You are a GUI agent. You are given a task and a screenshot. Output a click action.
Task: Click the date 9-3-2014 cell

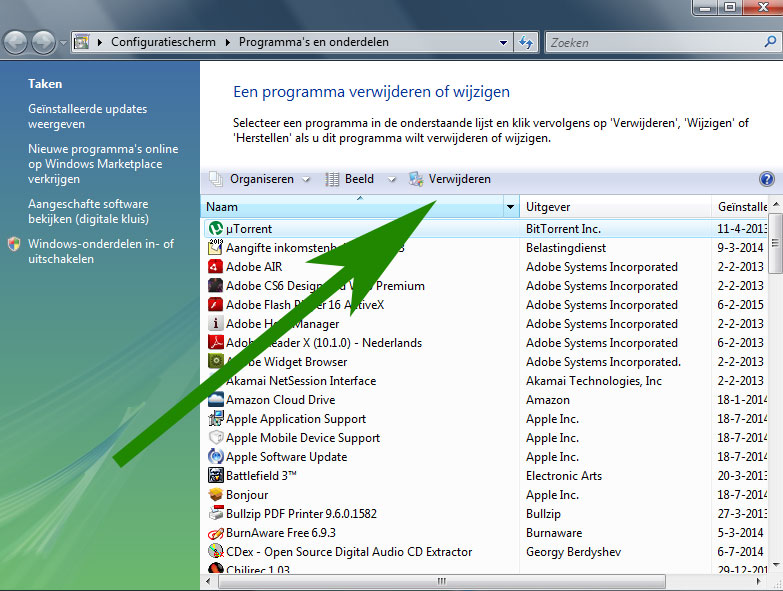click(x=740, y=248)
